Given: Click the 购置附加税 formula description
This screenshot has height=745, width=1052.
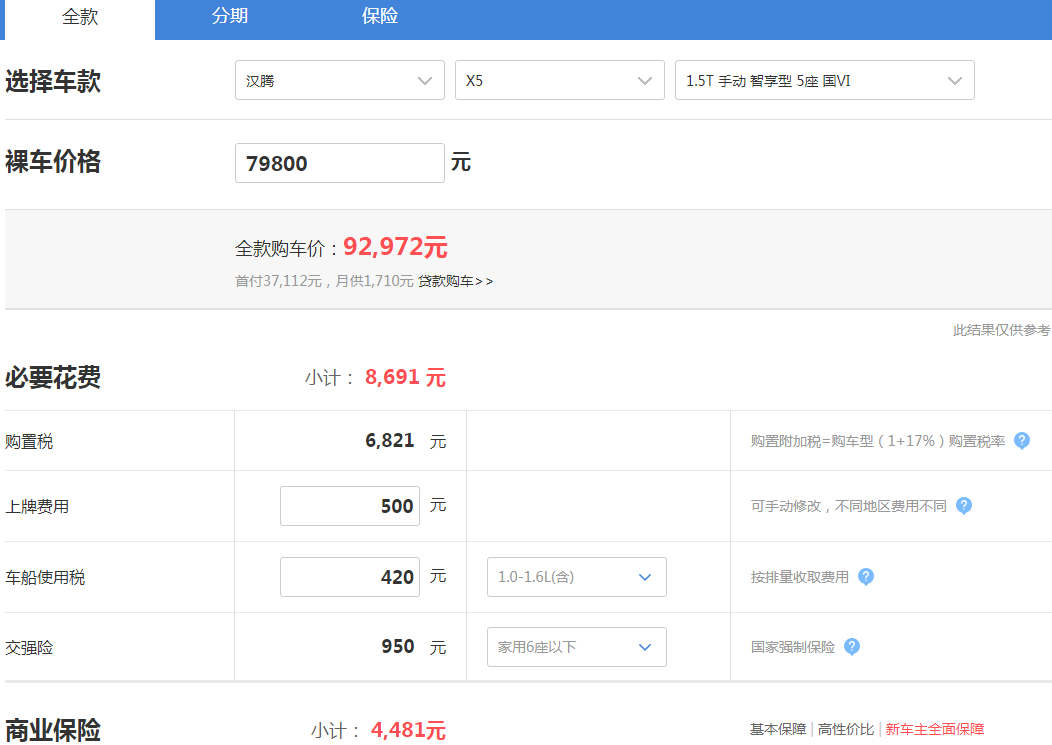Looking at the screenshot, I should click(878, 441).
